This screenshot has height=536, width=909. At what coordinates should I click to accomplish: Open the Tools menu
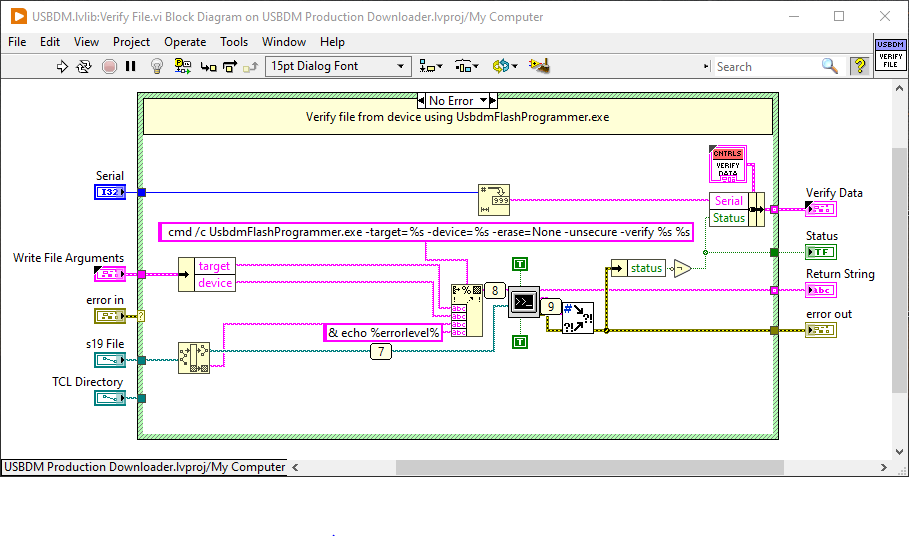click(234, 42)
